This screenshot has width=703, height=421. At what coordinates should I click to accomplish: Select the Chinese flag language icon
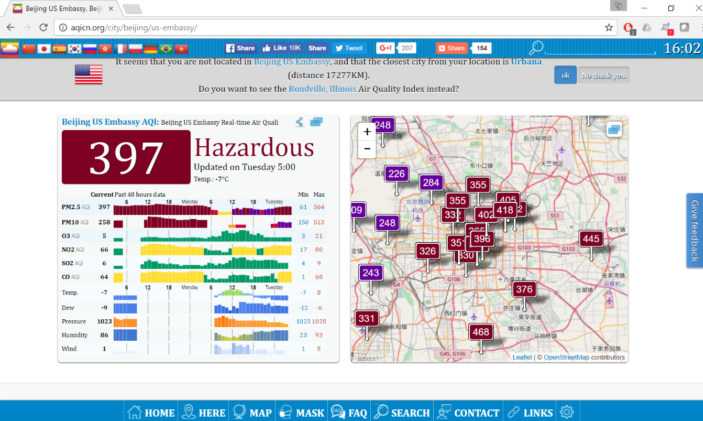(x=29, y=48)
